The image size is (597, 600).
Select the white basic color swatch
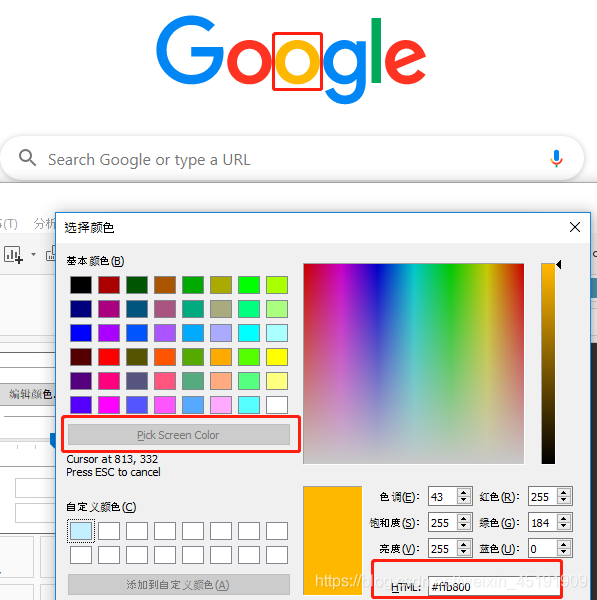(x=277, y=405)
